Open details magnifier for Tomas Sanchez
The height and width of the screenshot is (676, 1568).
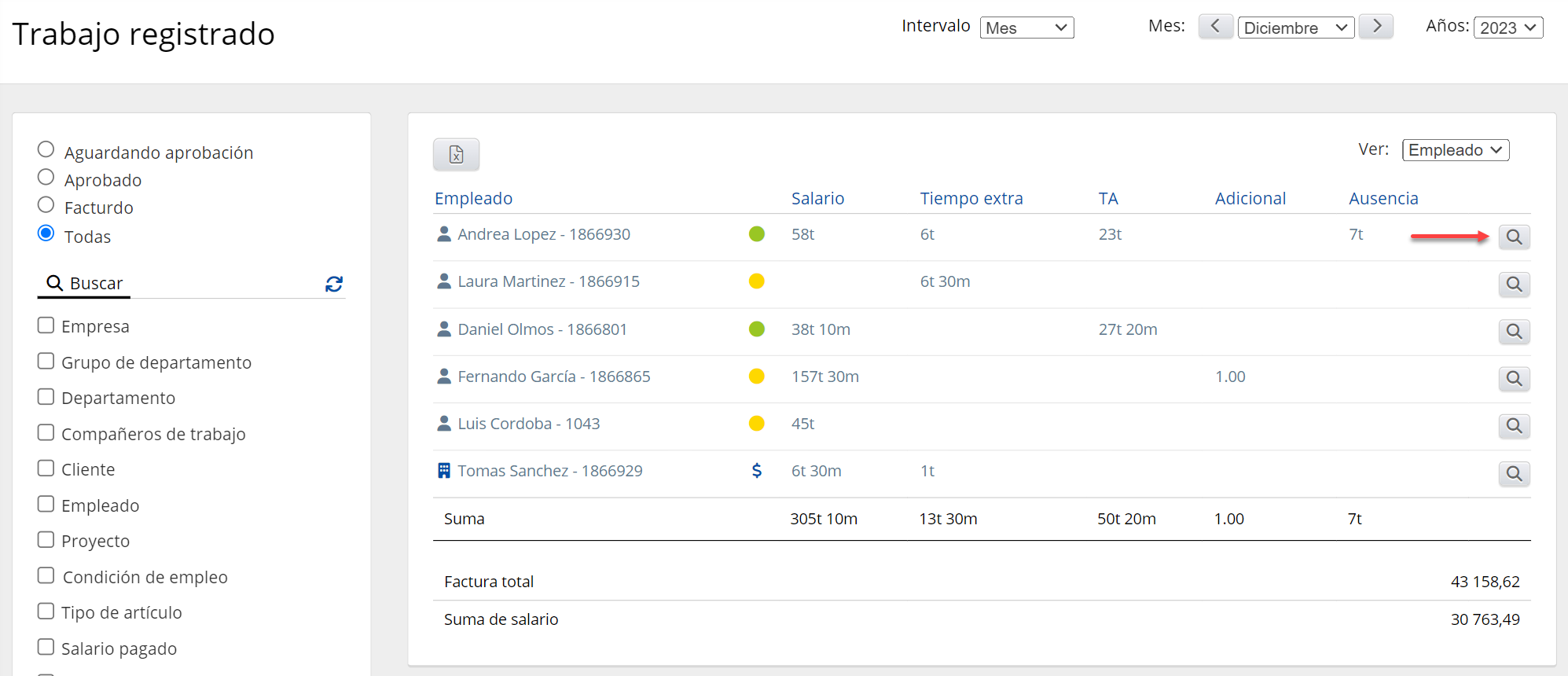[1513, 473]
